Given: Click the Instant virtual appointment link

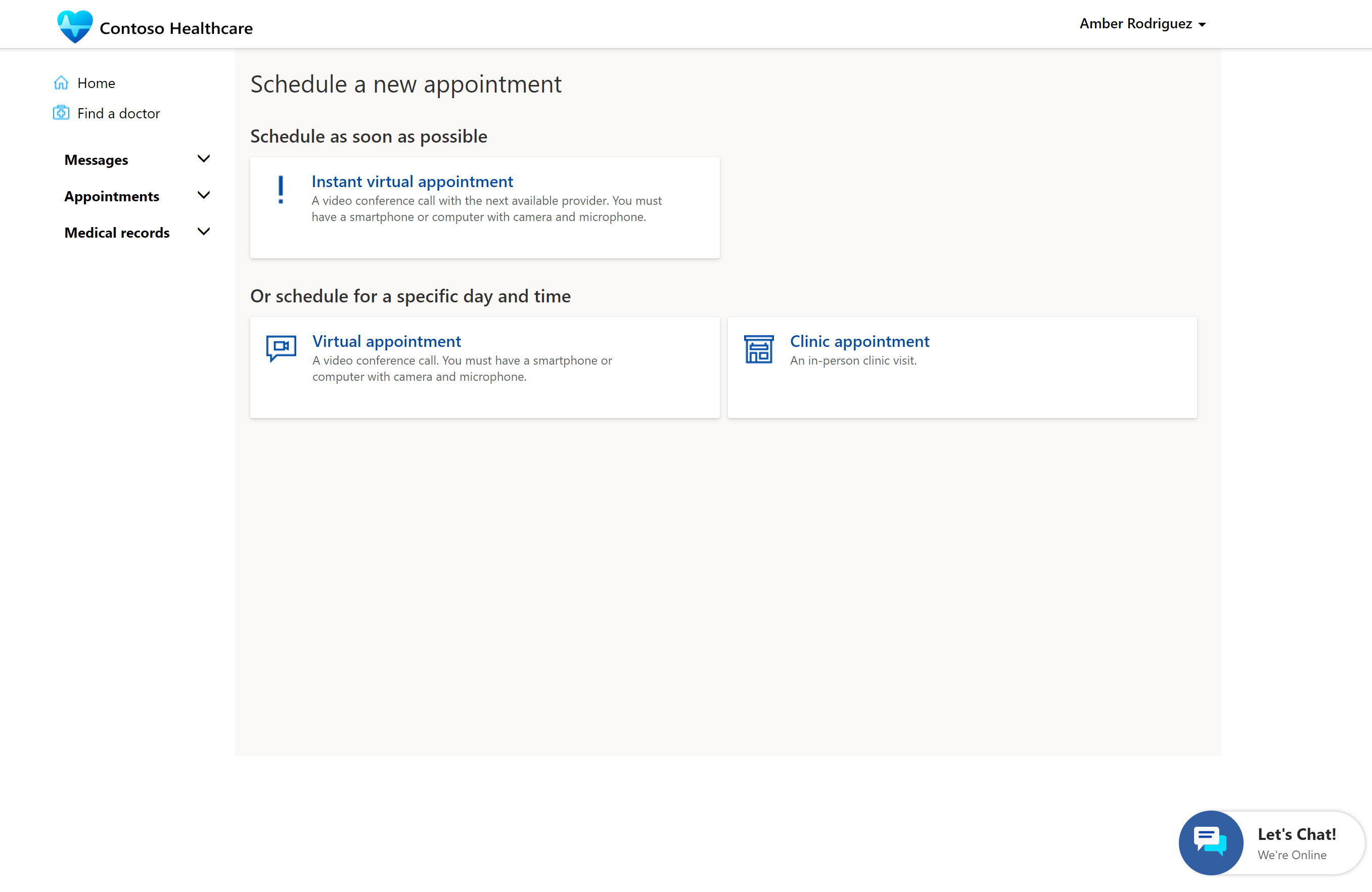Looking at the screenshot, I should 412,181.
